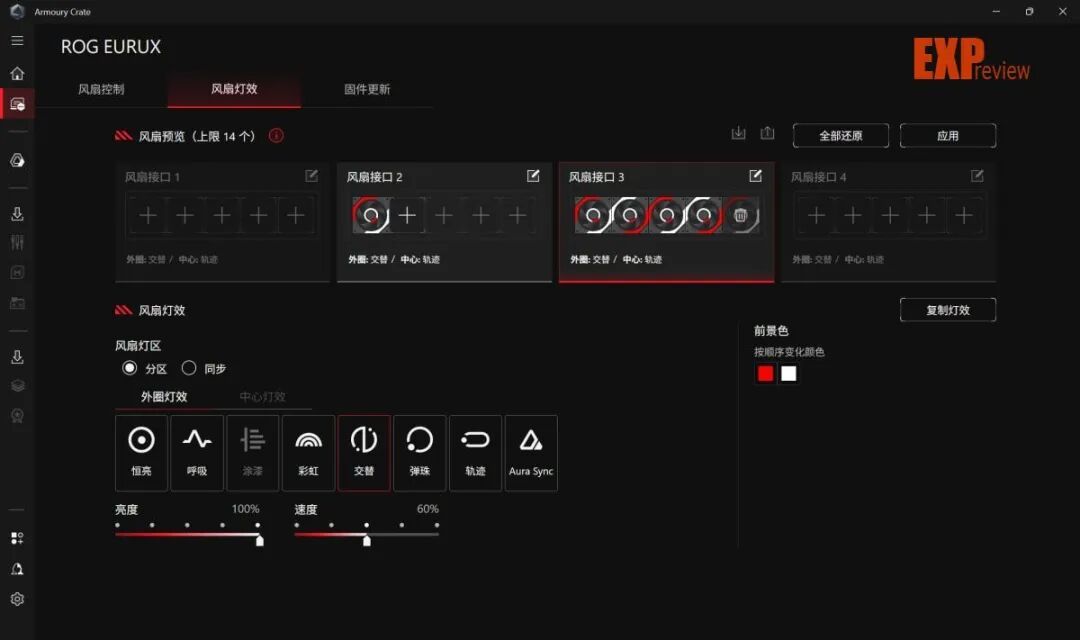
Task: Select the 彩虹 rainbow effect
Action: click(309, 453)
